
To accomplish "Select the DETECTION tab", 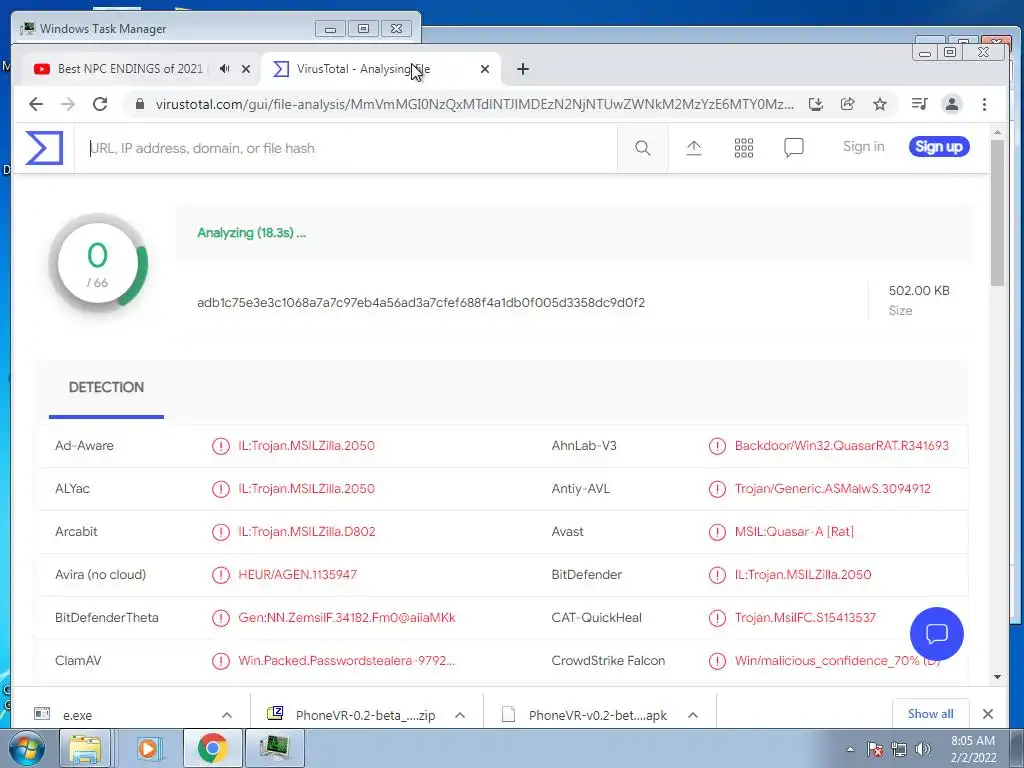I will click(x=106, y=387).
